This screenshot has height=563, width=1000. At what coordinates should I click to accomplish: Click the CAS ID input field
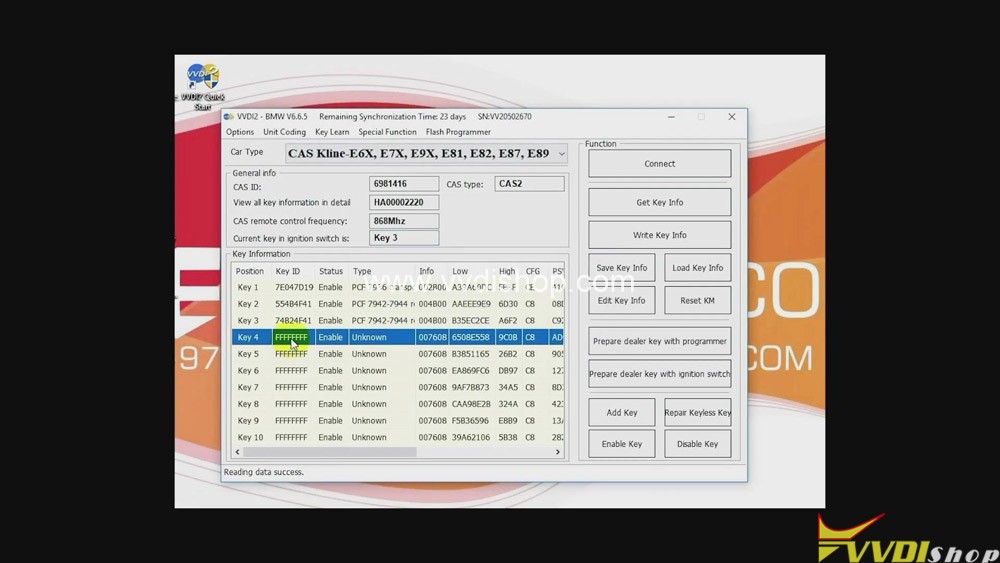pos(404,184)
